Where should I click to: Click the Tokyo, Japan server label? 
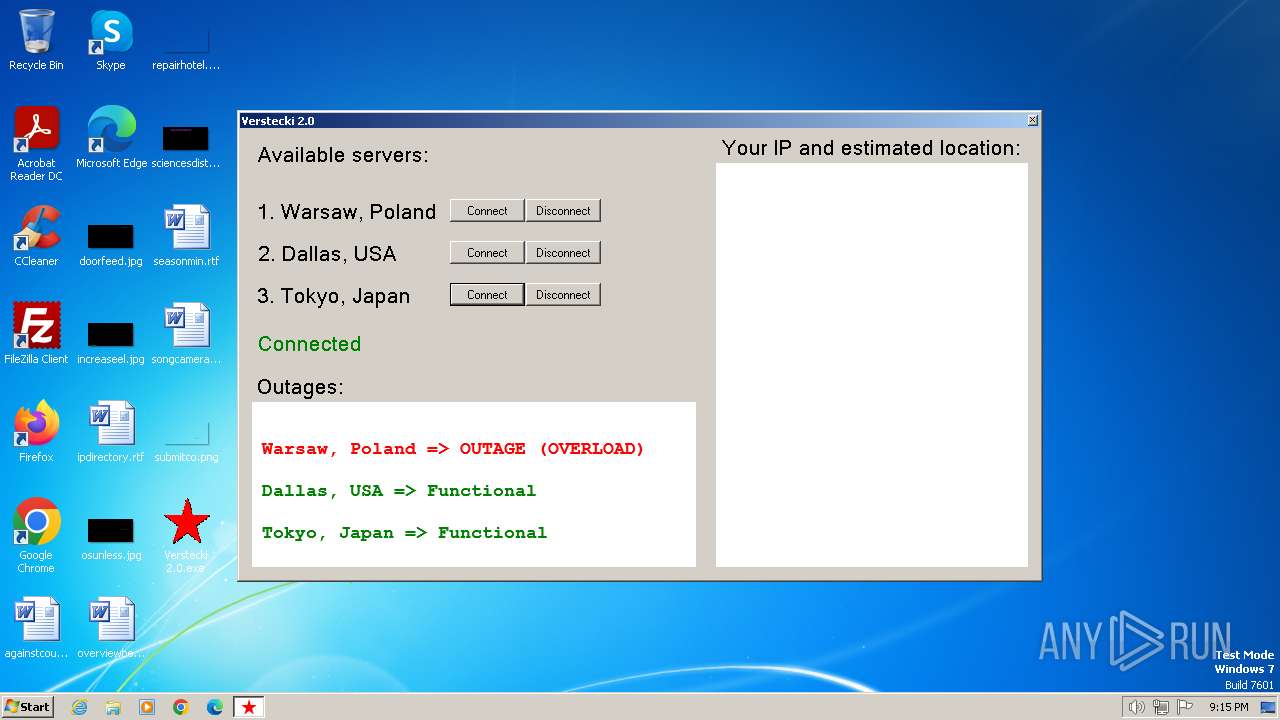[334, 296]
